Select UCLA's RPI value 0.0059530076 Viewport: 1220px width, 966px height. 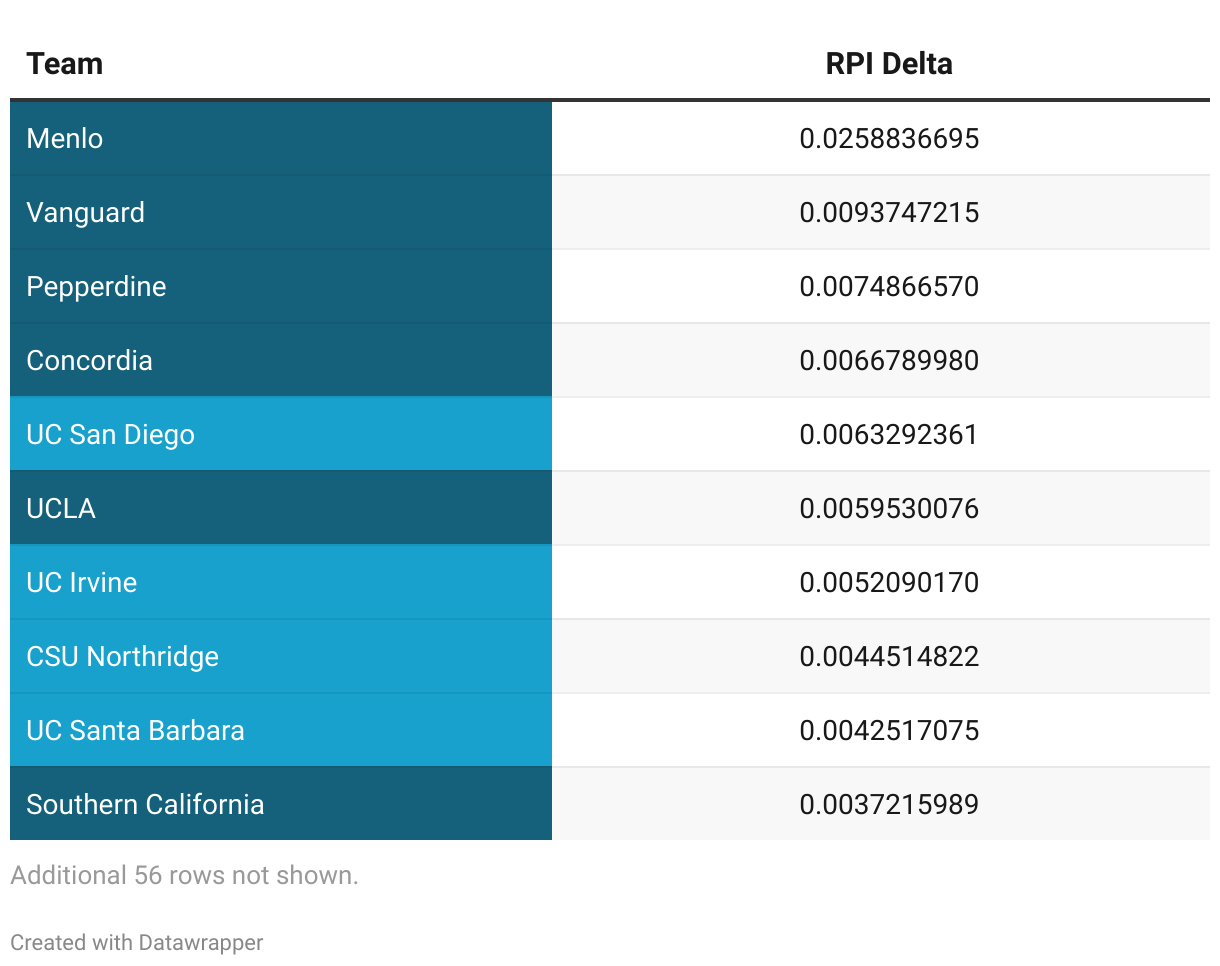889,508
